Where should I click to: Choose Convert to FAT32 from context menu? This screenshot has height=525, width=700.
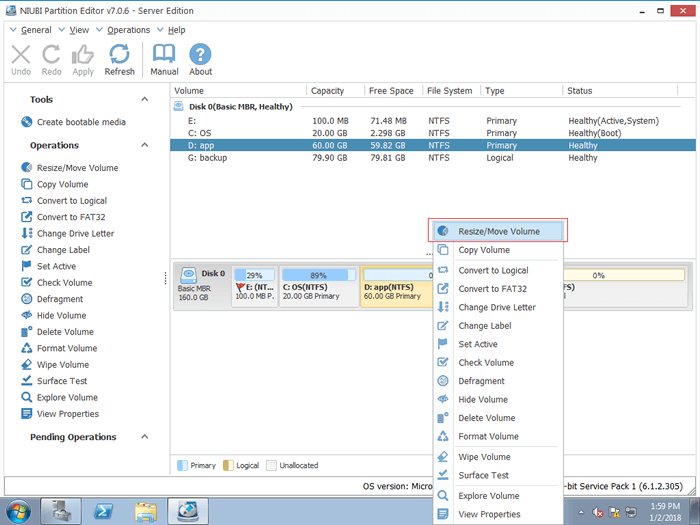pos(498,289)
